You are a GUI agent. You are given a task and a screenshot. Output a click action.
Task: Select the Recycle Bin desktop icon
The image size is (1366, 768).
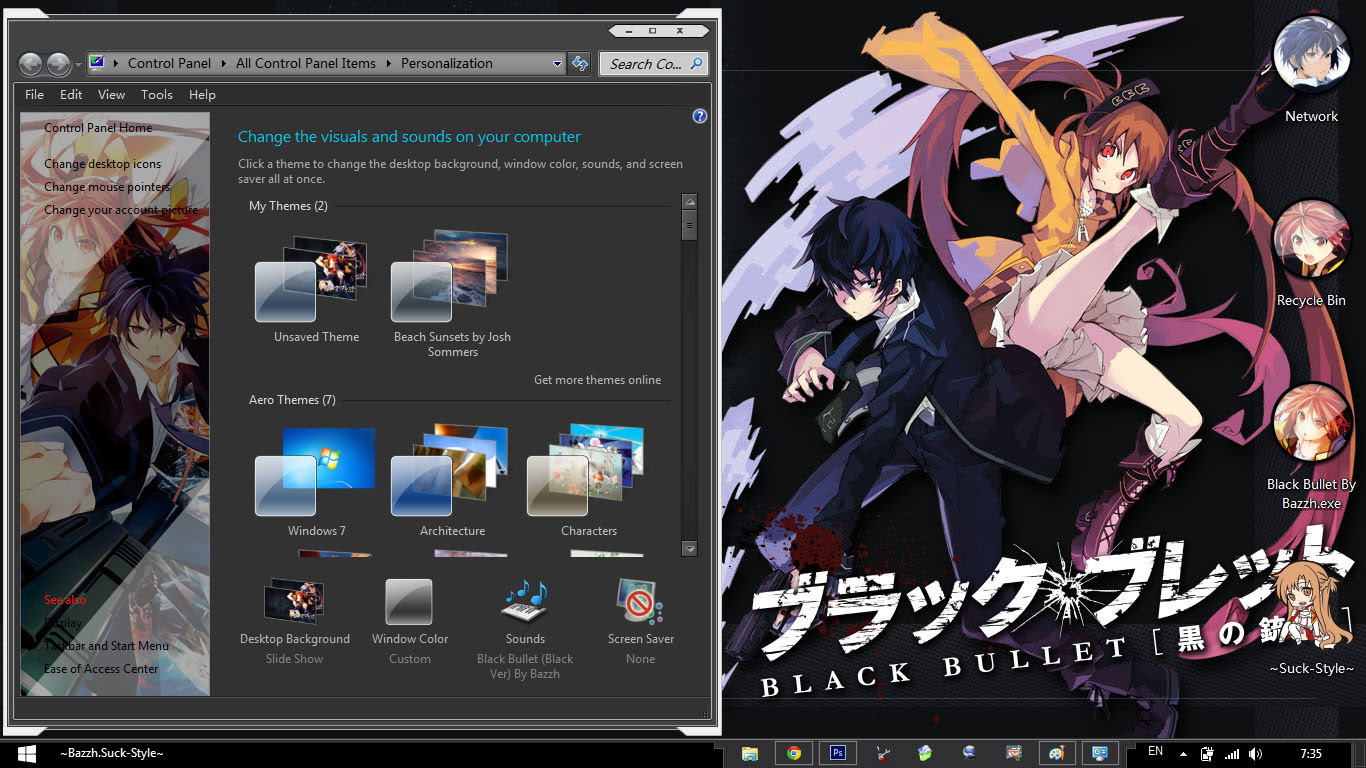(1311, 253)
